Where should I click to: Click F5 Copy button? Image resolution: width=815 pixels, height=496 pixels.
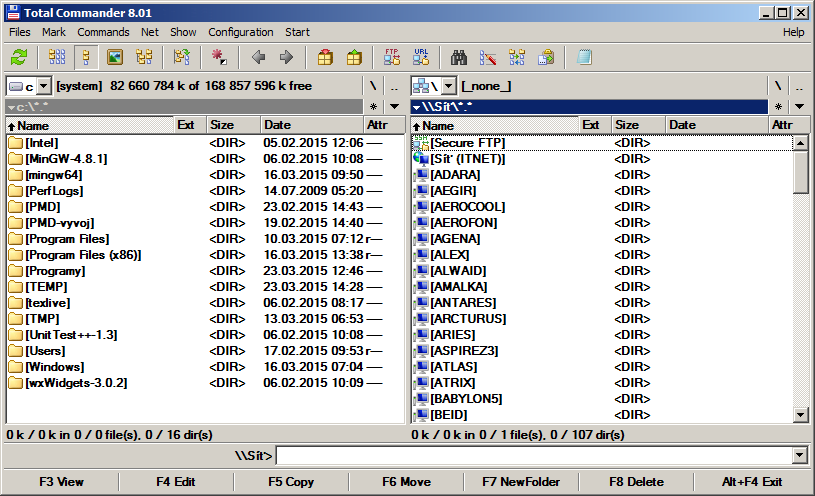click(291, 482)
